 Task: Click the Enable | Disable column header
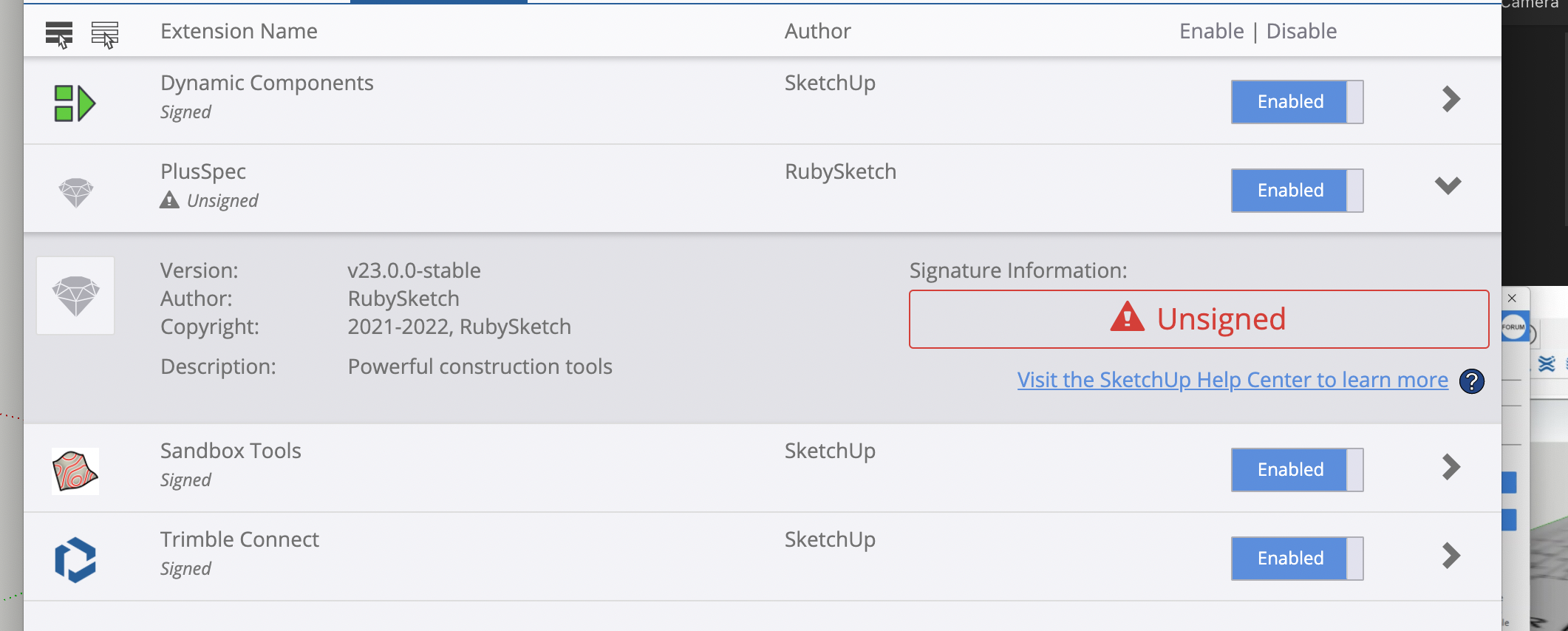click(x=1258, y=31)
